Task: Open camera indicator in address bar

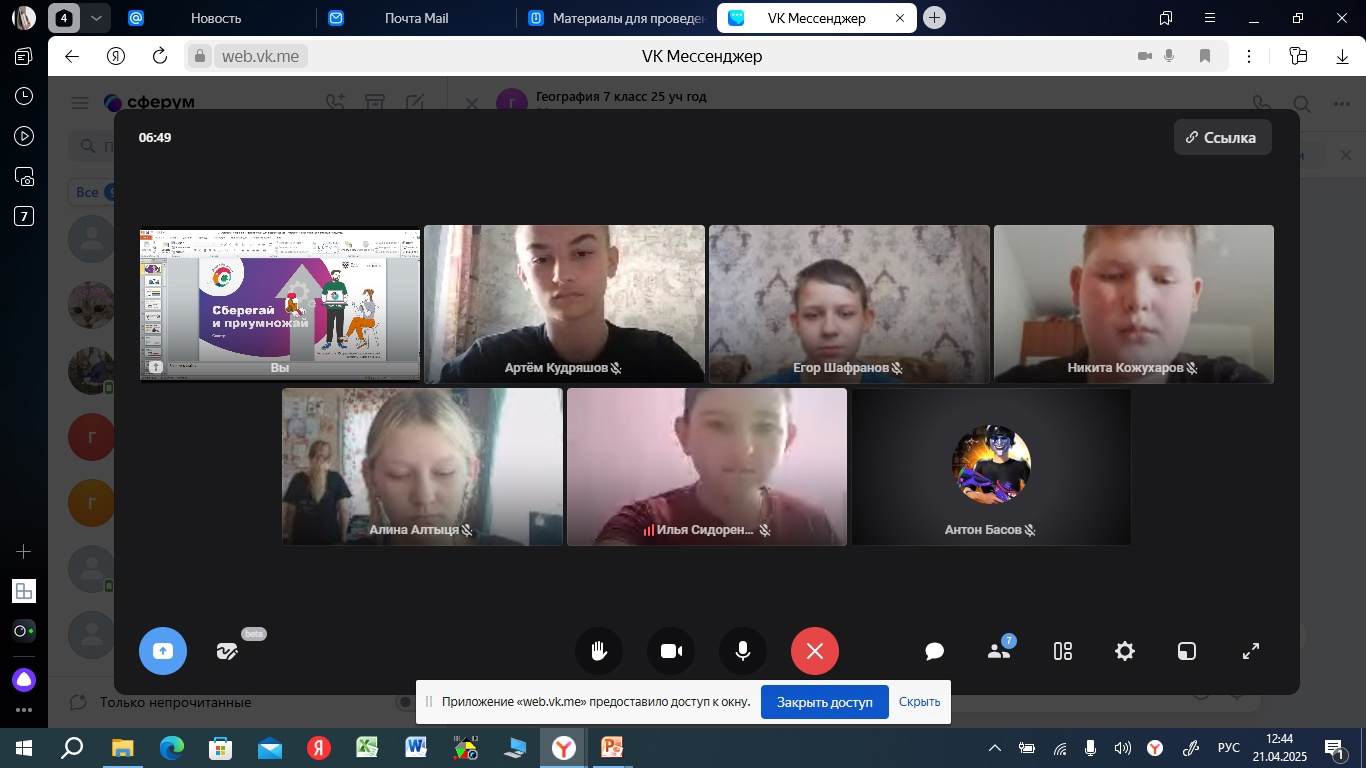Action: tap(1145, 56)
